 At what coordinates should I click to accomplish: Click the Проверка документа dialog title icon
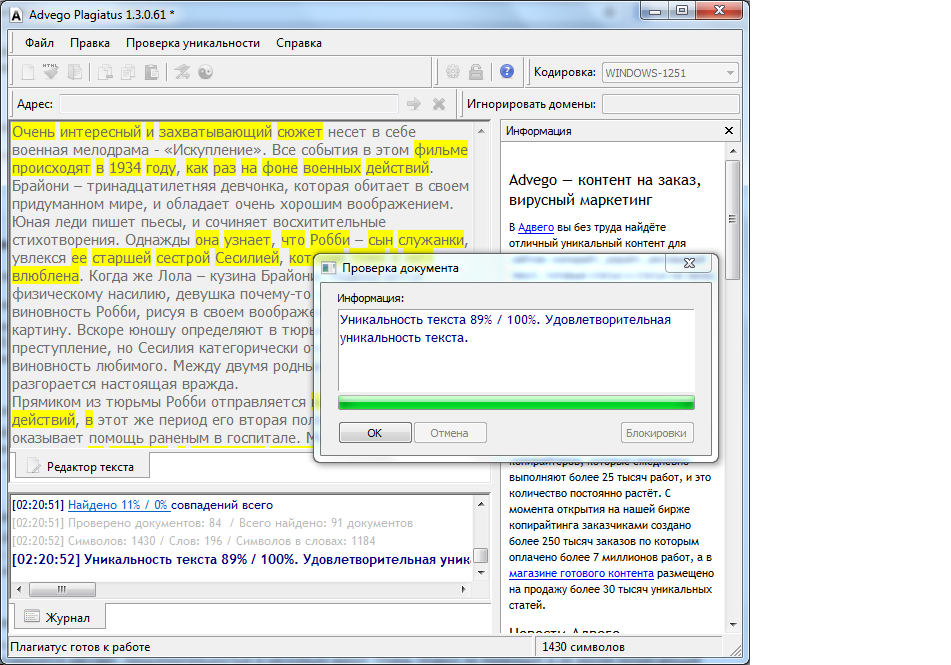(x=329, y=268)
